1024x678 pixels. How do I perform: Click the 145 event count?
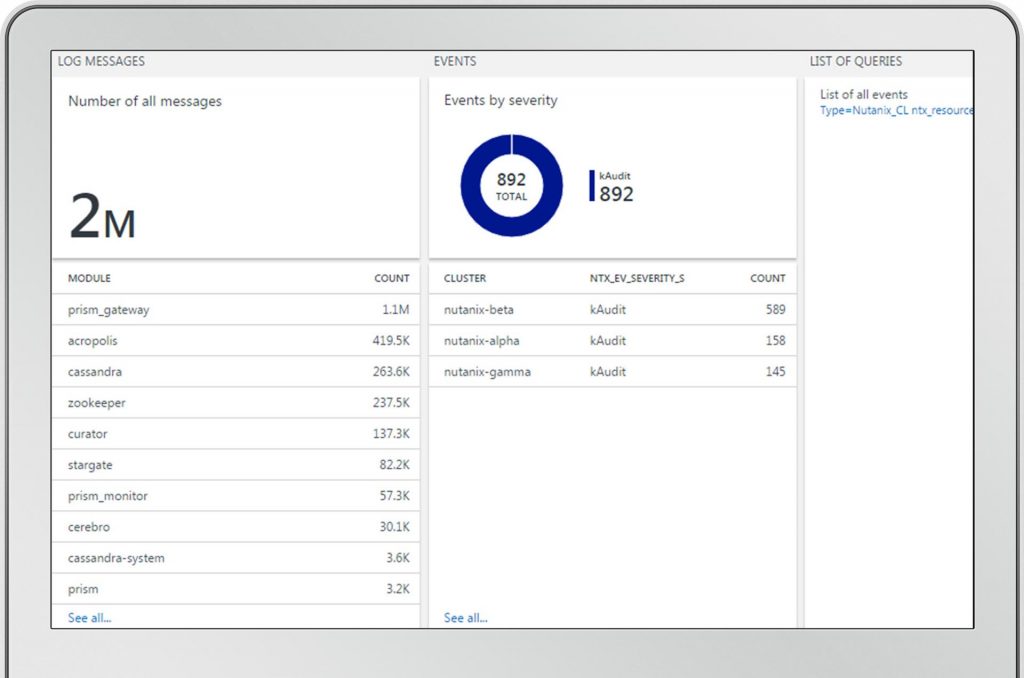[776, 372]
